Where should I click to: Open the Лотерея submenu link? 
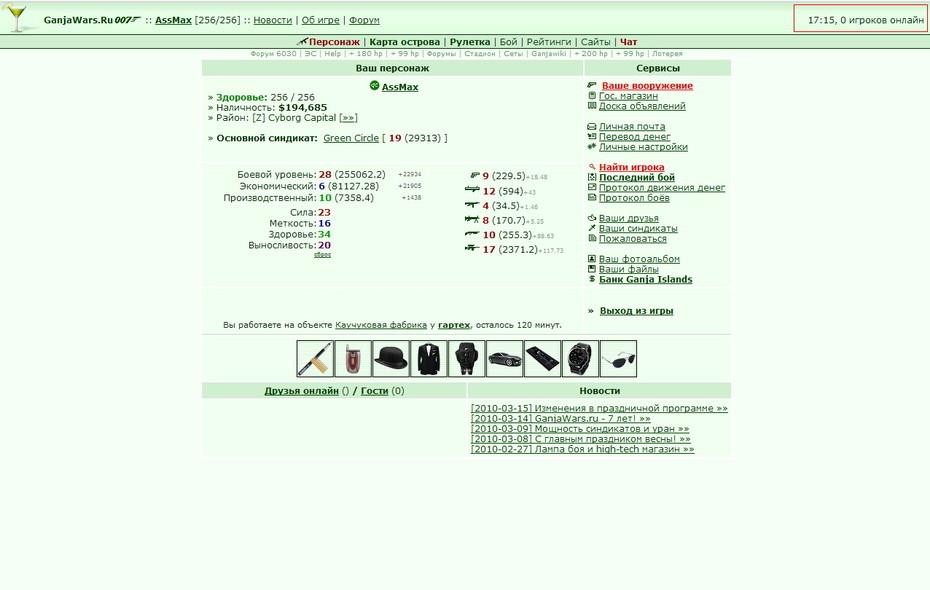[667, 53]
